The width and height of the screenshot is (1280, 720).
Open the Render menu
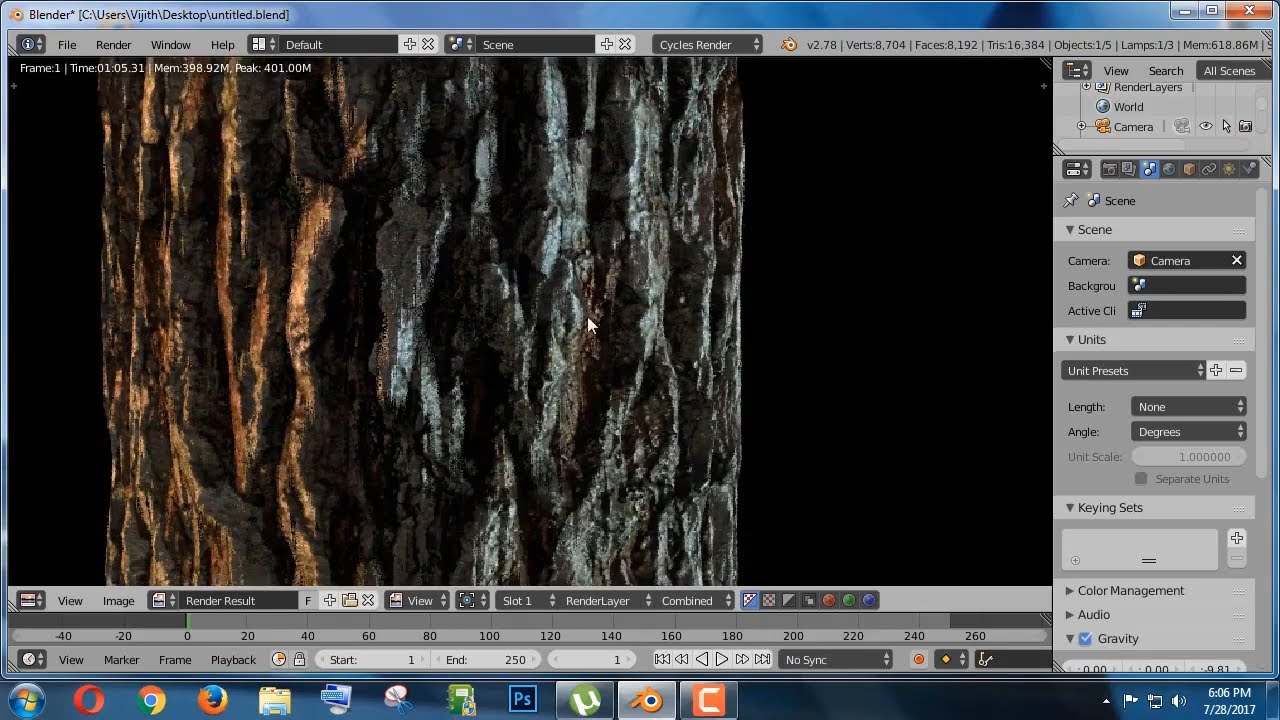tap(114, 44)
